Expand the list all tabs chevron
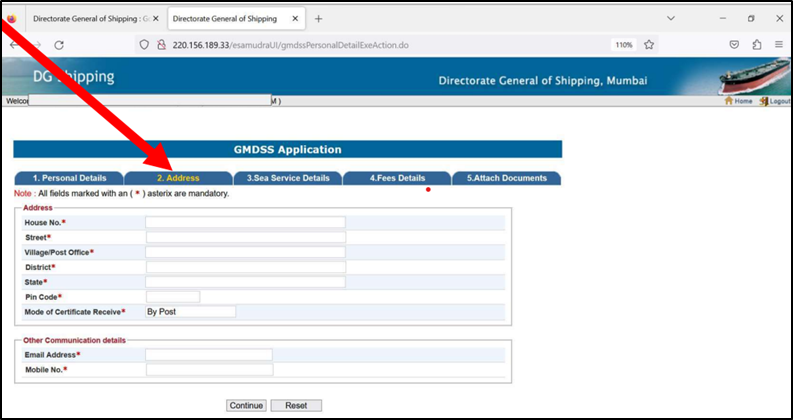The height and width of the screenshot is (420, 793). pyautogui.click(x=671, y=18)
